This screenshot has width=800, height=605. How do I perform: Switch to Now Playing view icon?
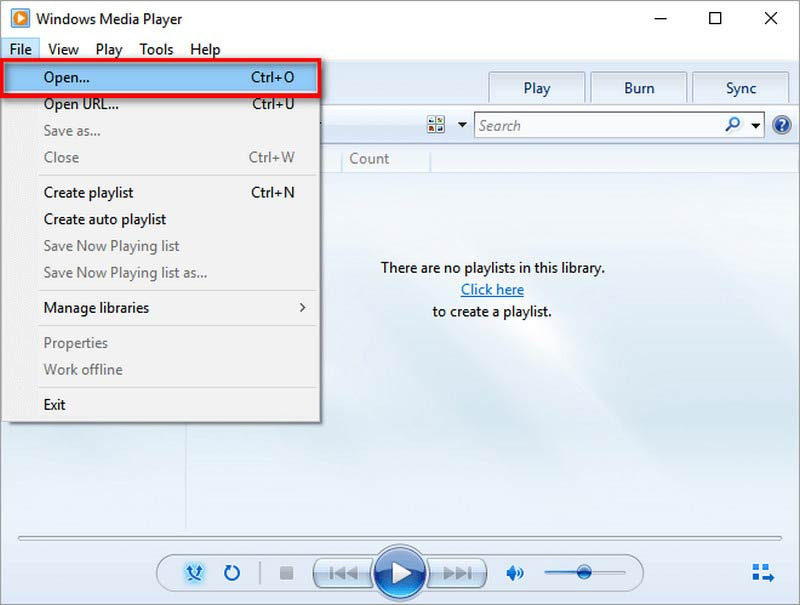point(762,573)
